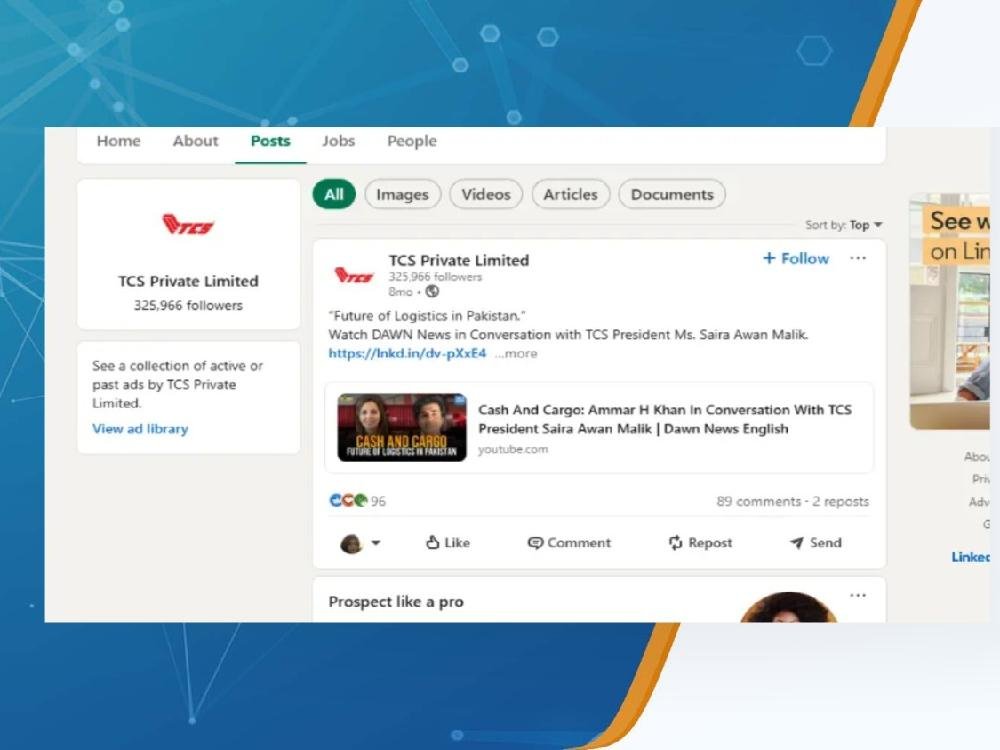The width and height of the screenshot is (1000, 750).
Task: Click the Comment speech bubble icon
Action: click(x=536, y=543)
